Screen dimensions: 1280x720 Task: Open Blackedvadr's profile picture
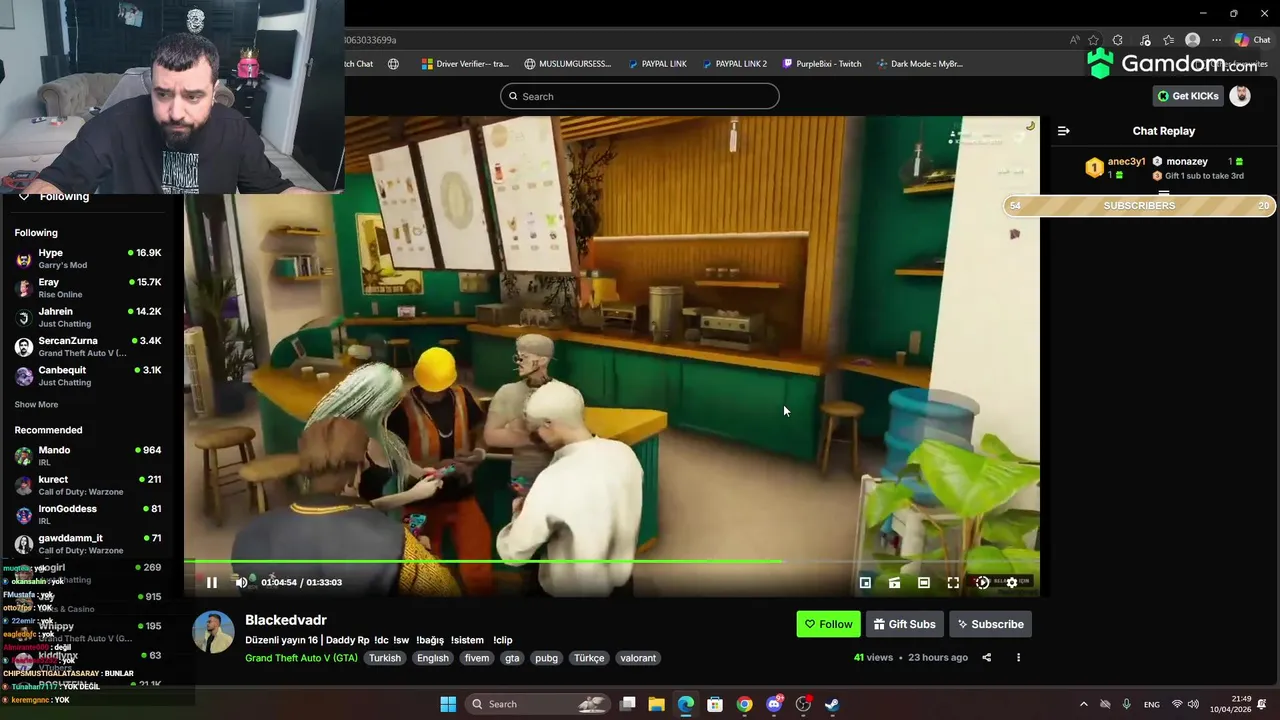(x=213, y=632)
